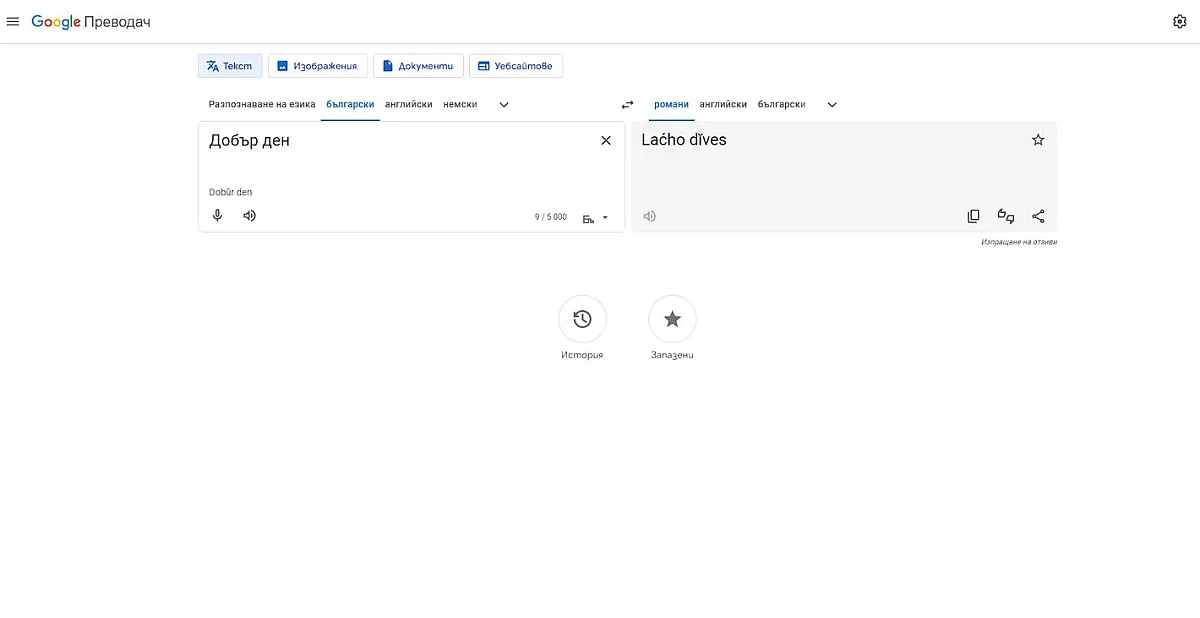Expand the target language list chevron
Screen dimensions: 1200x618
832,105
